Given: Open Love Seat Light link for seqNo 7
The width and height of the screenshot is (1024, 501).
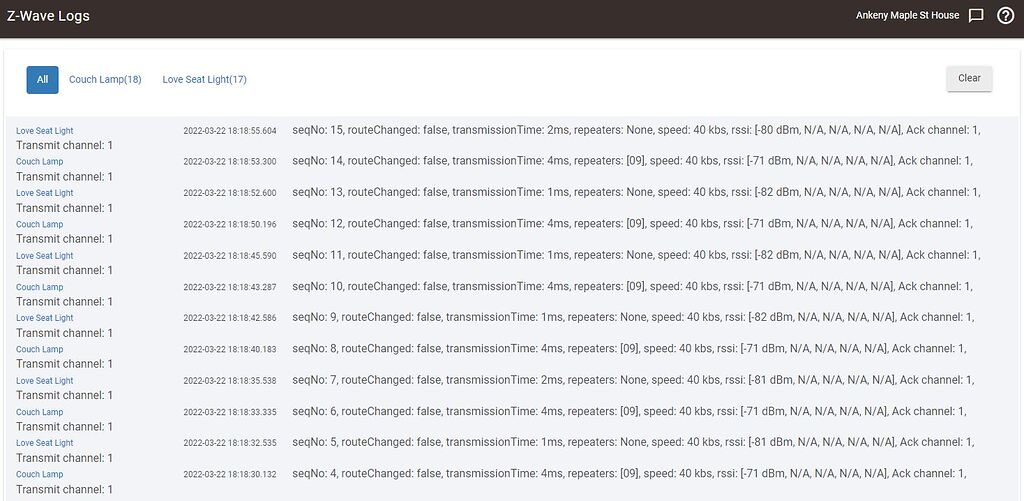Looking at the screenshot, I should tap(44, 380).
